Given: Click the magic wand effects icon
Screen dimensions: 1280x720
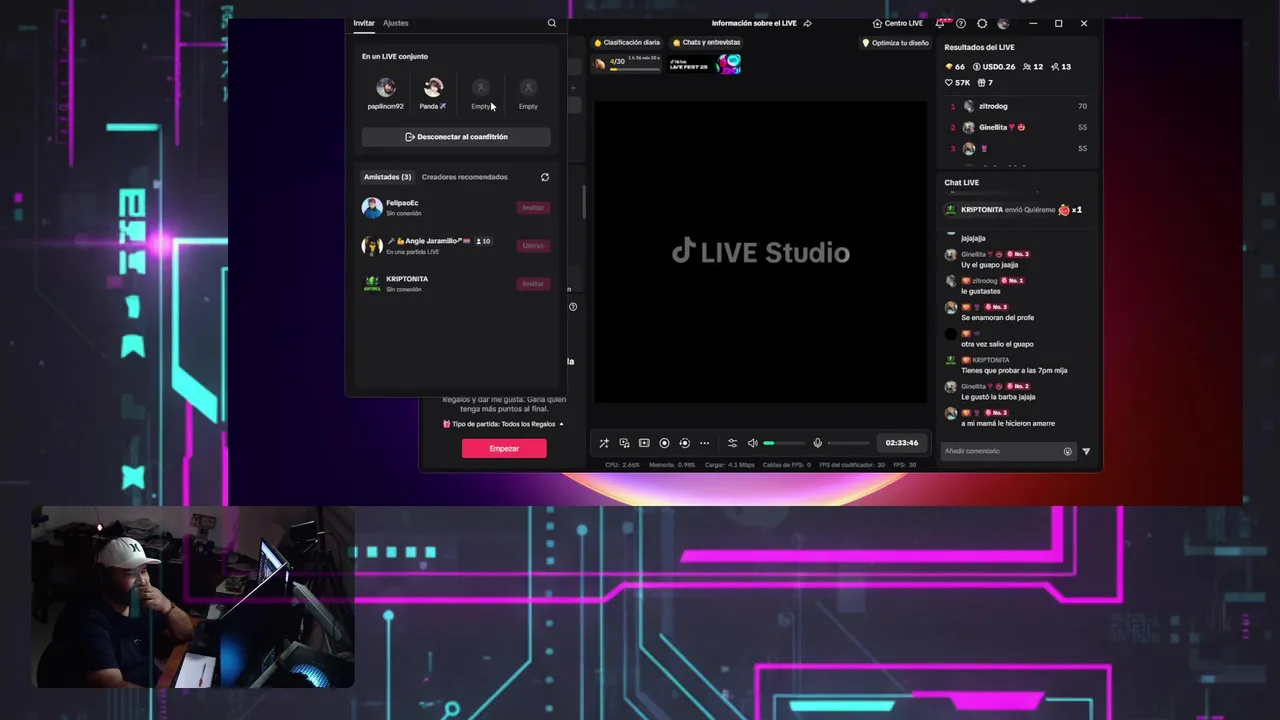Looking at the screenshot, I should [x=604, y=443].
